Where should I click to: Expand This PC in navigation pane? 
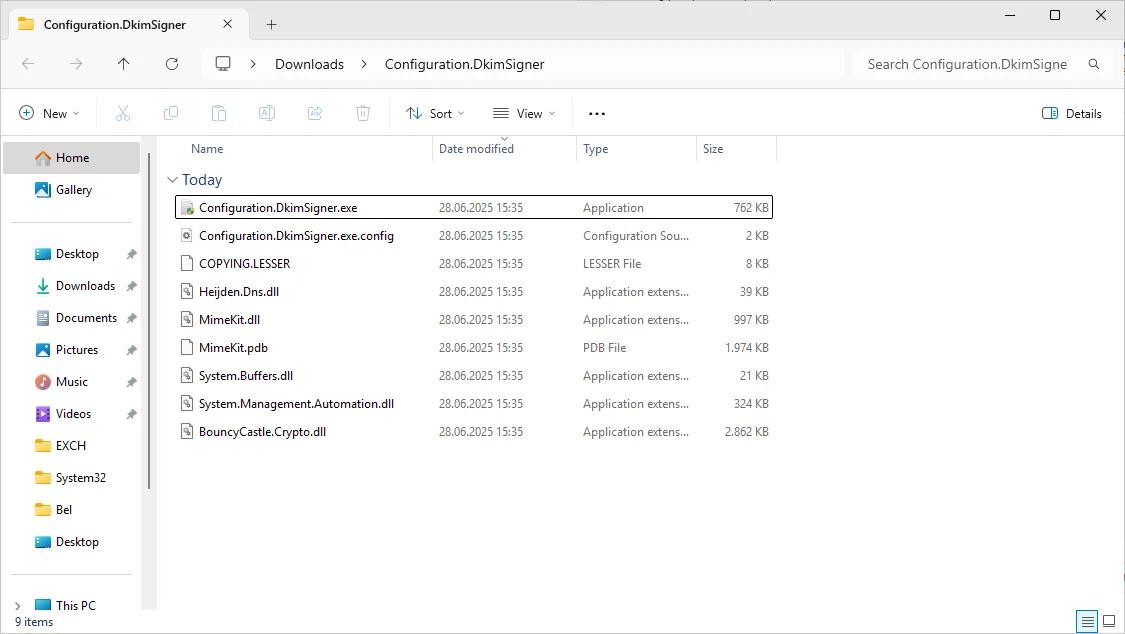point(18,606)
